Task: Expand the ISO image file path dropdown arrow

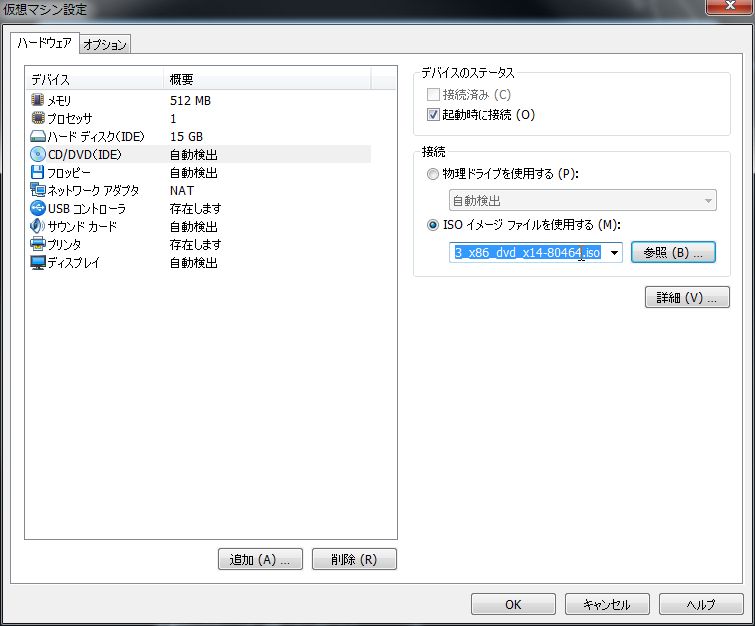Action: tap(614, 252)
